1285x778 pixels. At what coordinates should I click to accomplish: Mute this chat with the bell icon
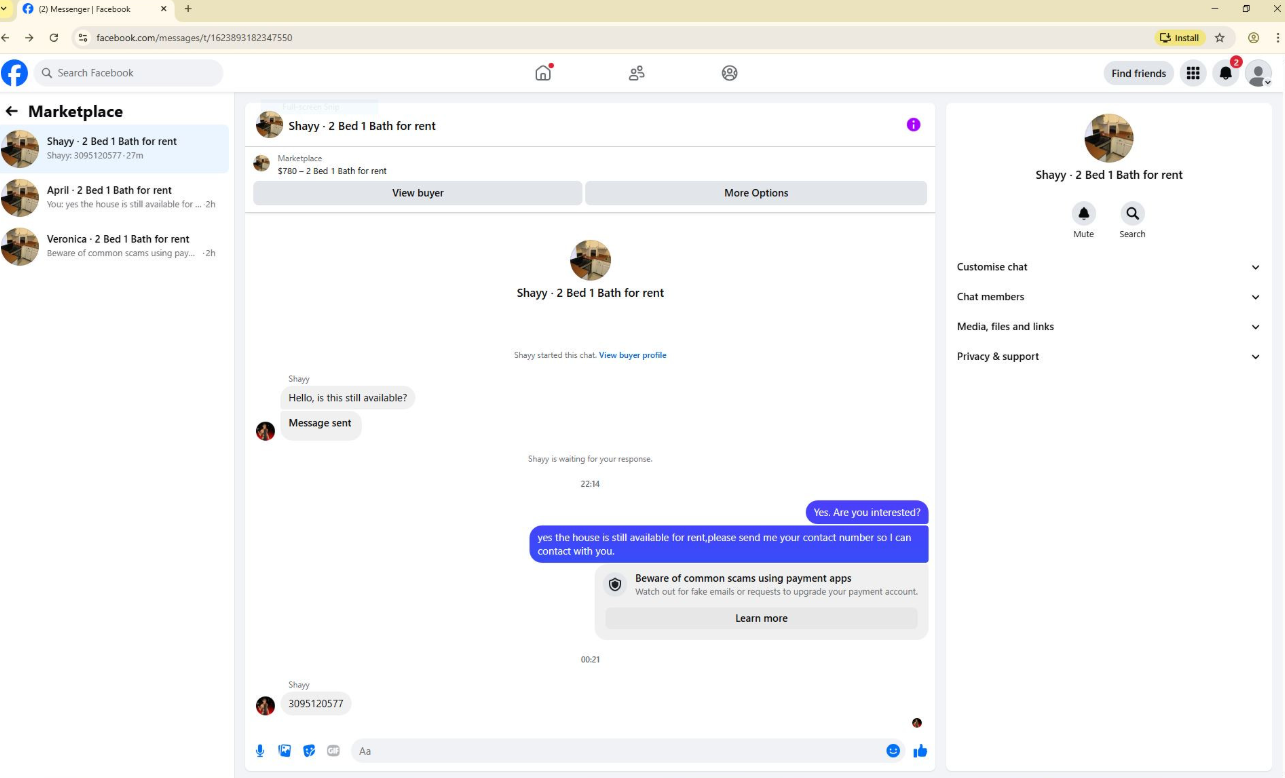click(1083, 213)
